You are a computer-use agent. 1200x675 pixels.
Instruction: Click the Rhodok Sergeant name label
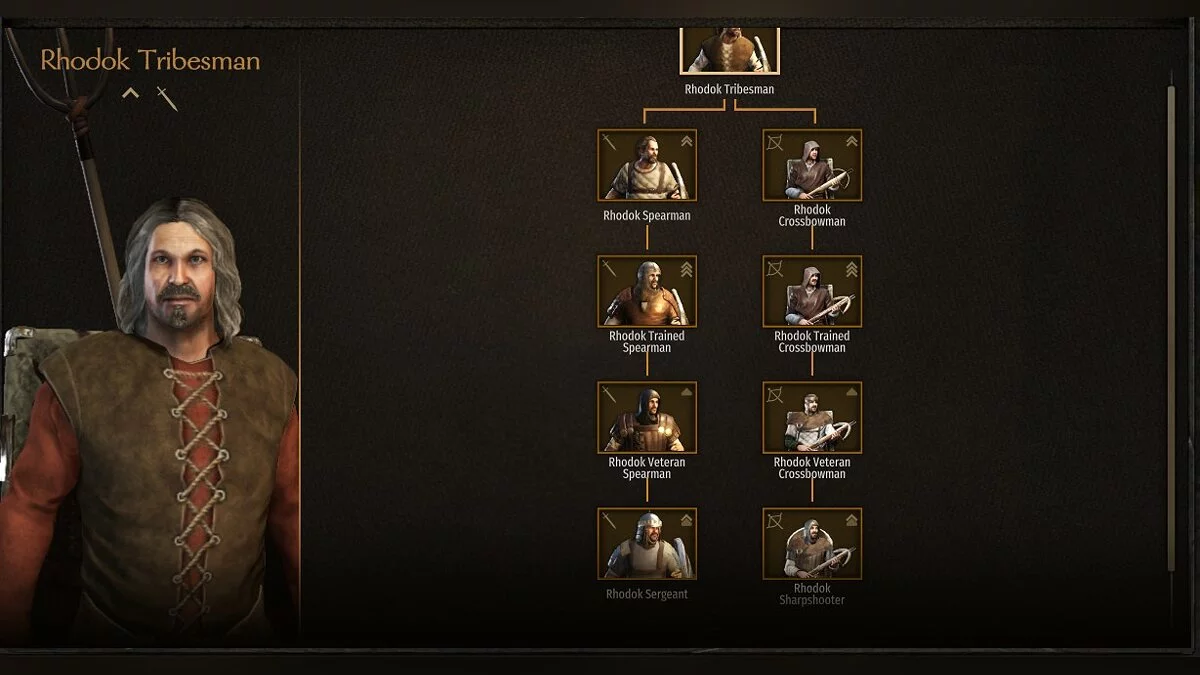click(647, 594)
